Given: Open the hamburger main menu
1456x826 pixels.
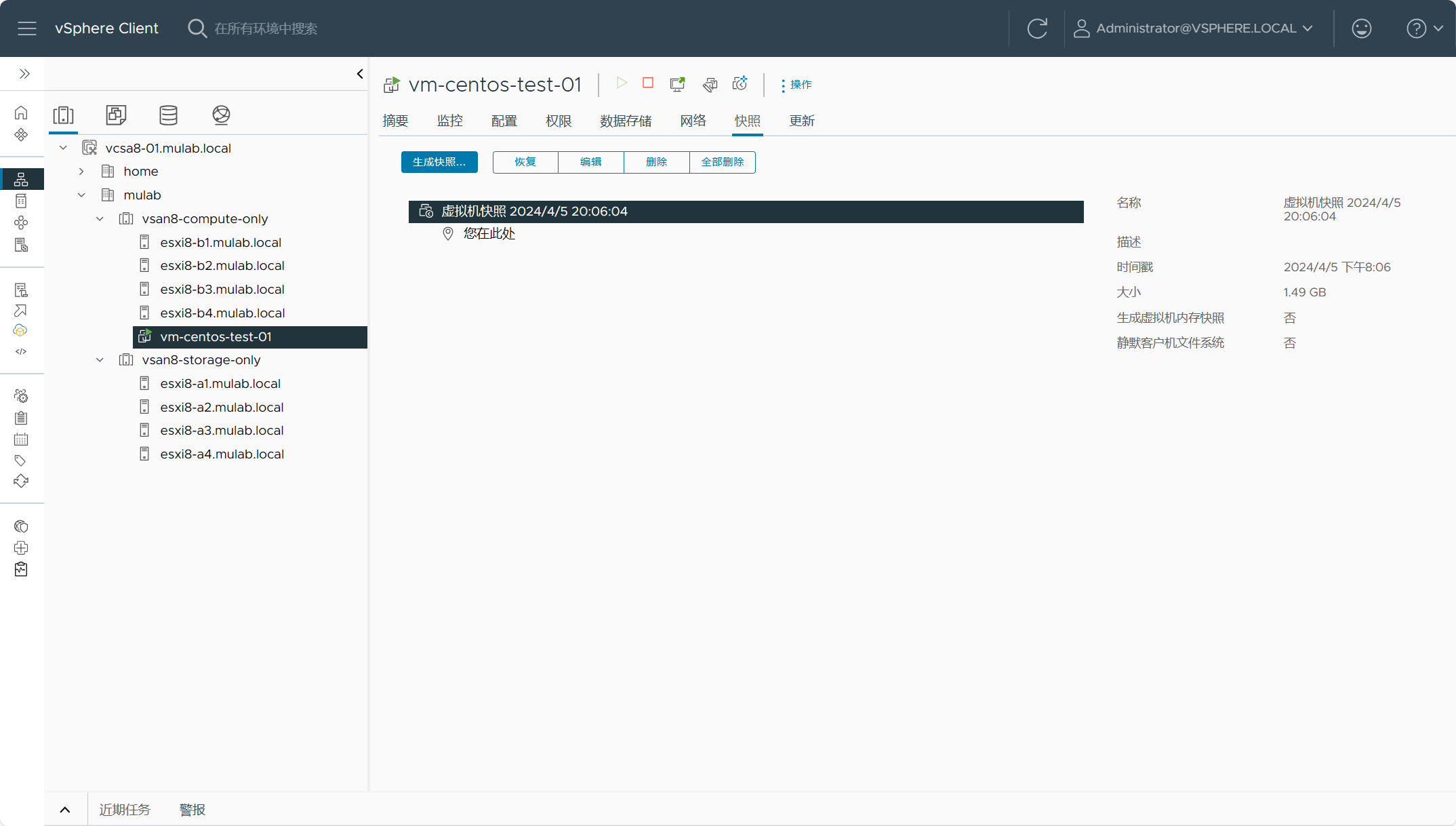Looking at the screenshot, I should point(27,28).
